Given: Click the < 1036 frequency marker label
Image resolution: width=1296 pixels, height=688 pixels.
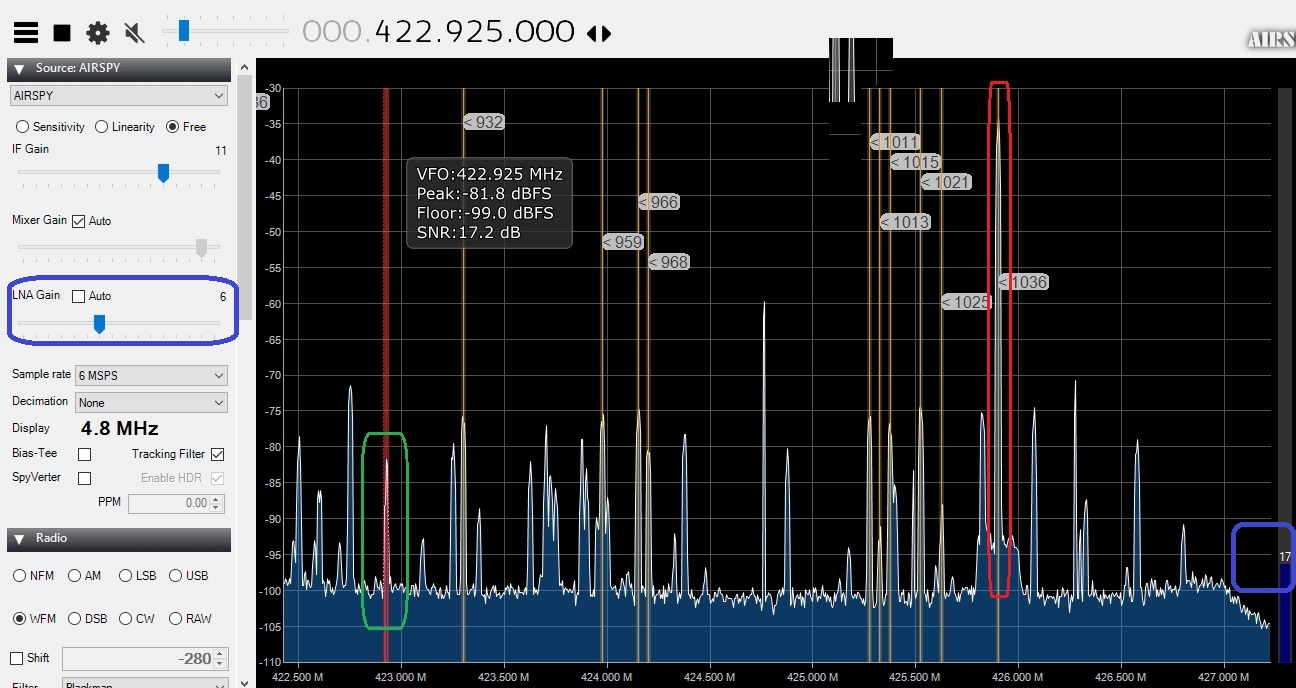Looking at the screenshot, I should coord(1023,282).
